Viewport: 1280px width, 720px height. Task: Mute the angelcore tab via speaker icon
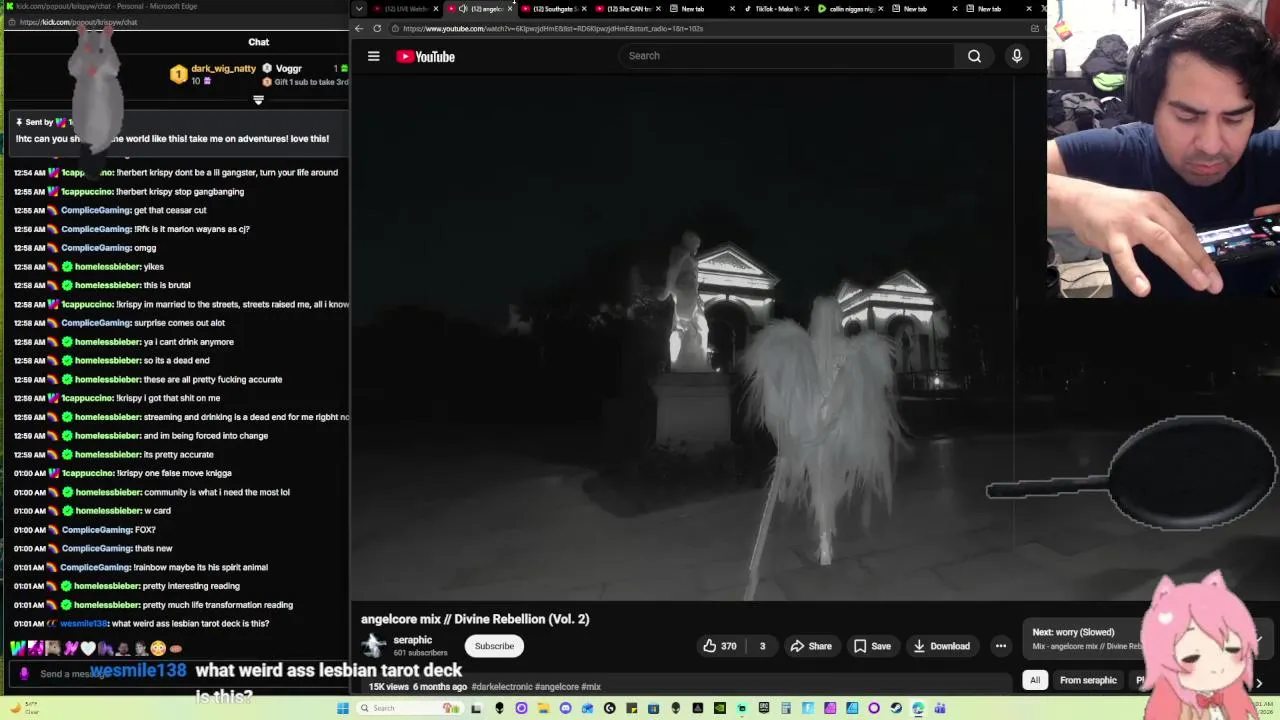(x=463, y=9)
